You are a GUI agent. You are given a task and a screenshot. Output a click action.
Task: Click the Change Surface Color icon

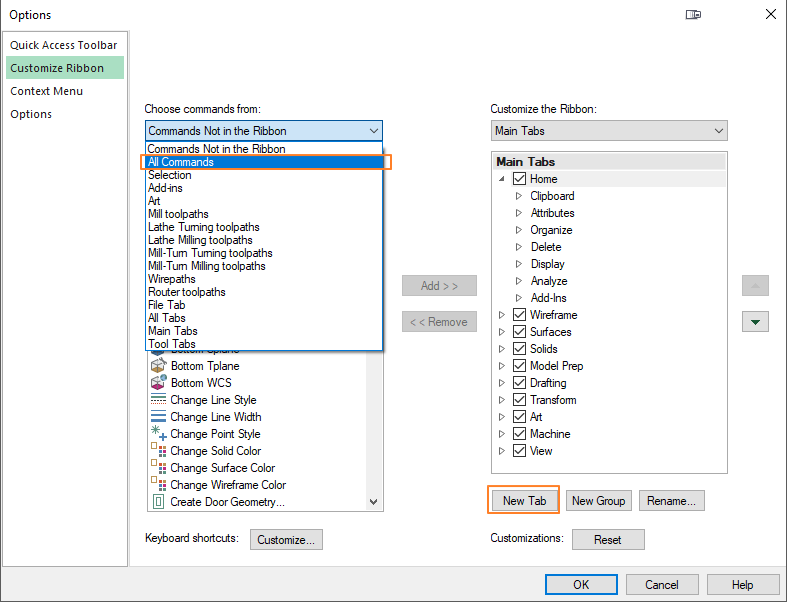pyautogui.click(x=159, y=467)
